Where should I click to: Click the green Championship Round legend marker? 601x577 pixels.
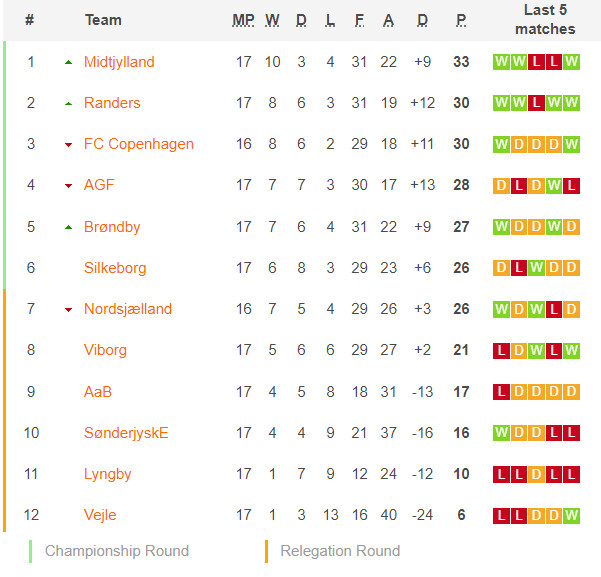point(31,551)
